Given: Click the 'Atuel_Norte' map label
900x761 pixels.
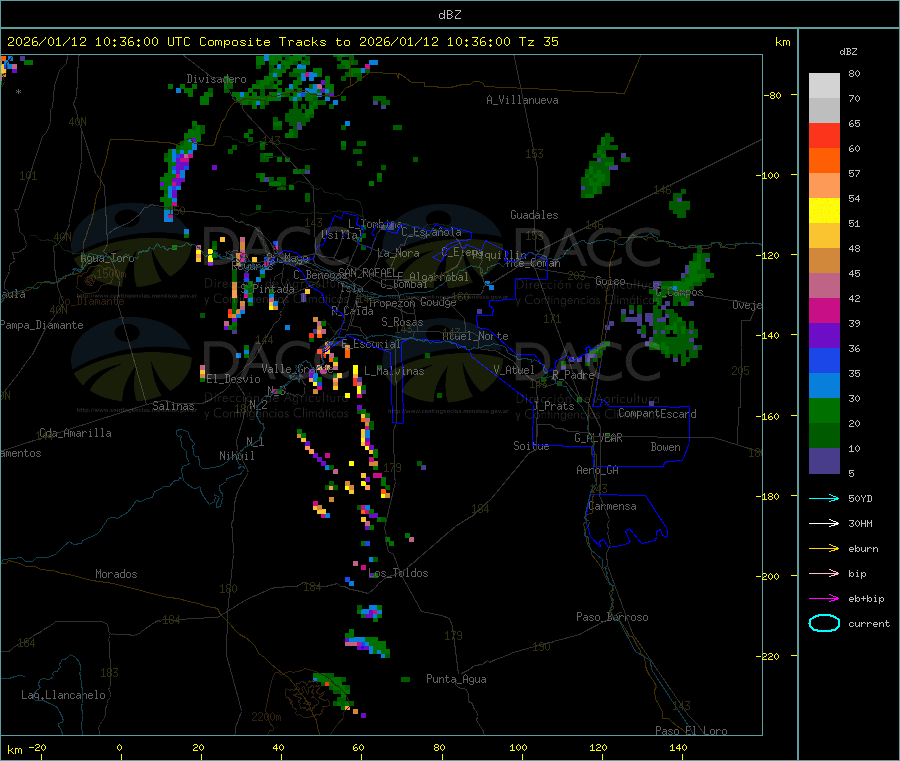Looking at the screenshot, I should [x=476, y=336].
